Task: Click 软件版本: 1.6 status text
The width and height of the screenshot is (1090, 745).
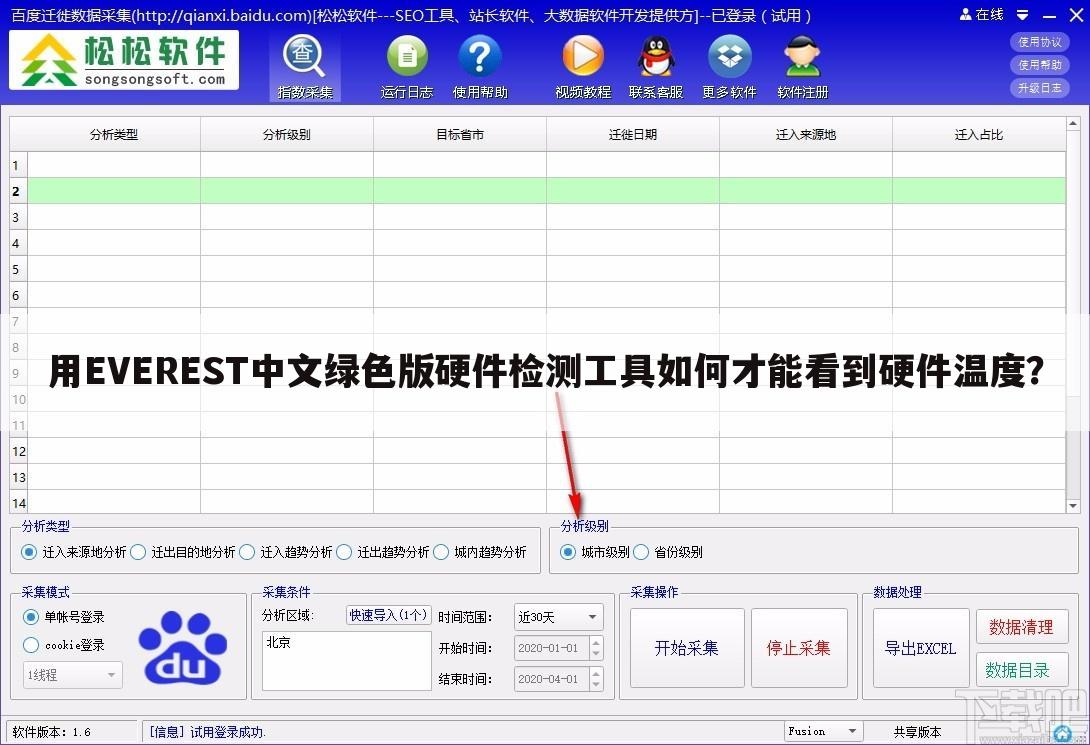Action: coord(51,732)
